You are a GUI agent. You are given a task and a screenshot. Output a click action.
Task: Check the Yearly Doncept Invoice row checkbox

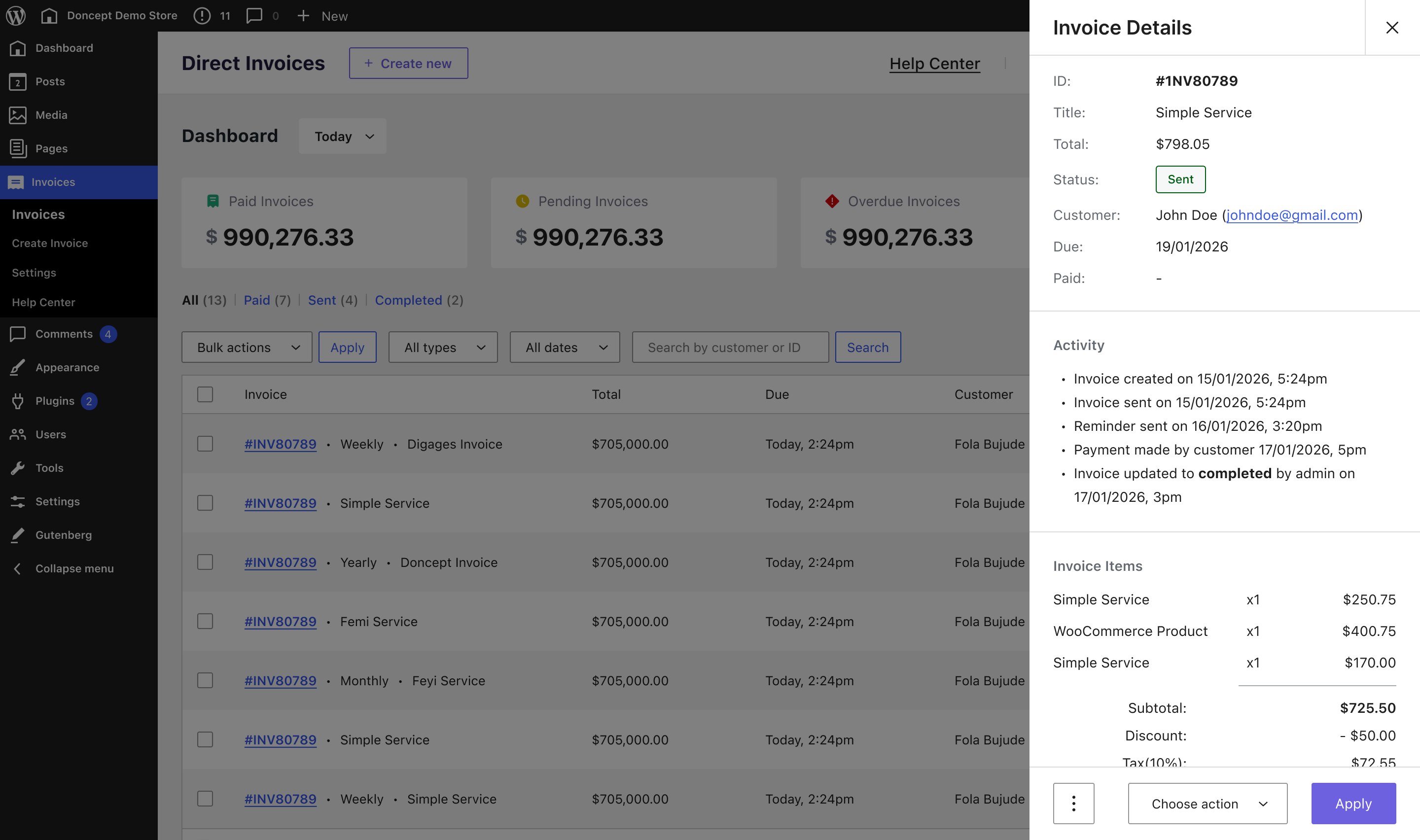pyautogui.click(x=205, y=562)
